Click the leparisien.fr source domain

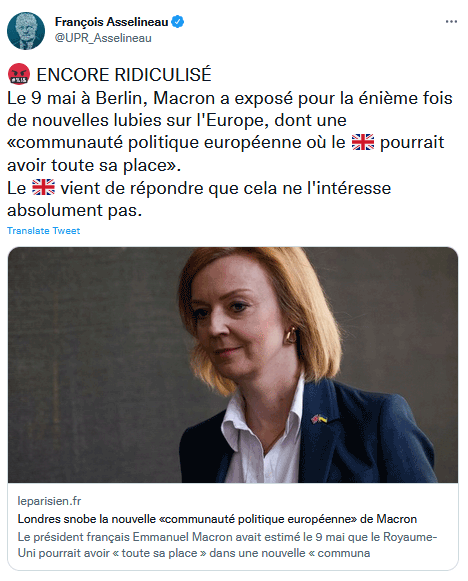[x=49, y=501]
